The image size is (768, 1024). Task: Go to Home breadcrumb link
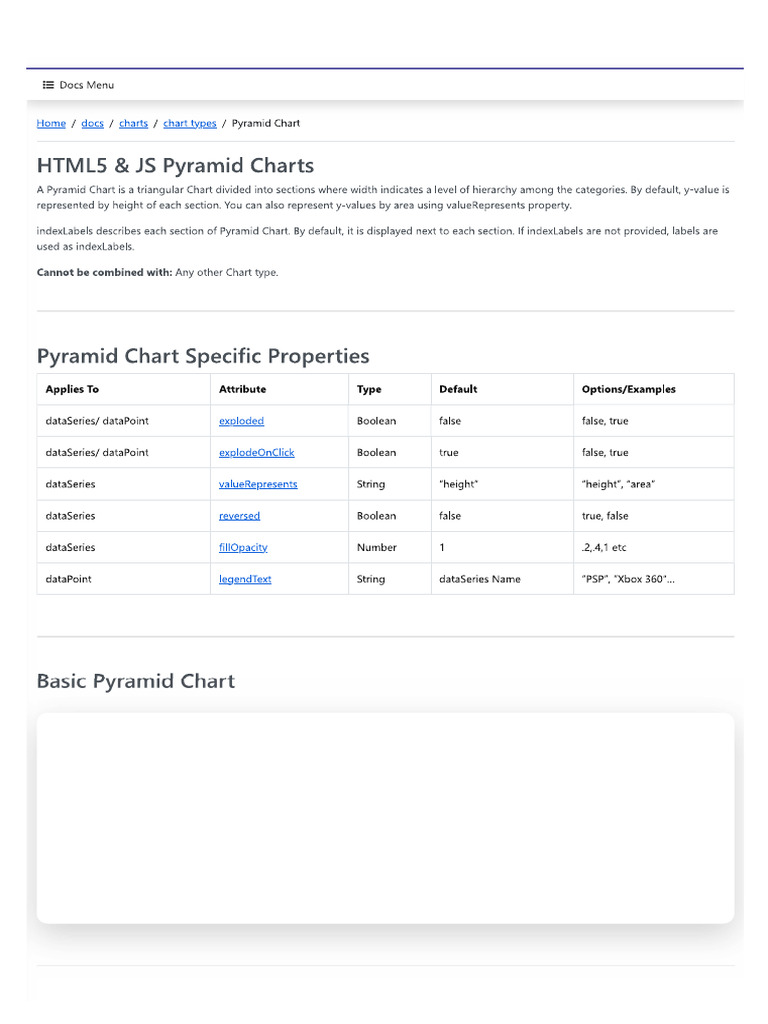coord(51,123)
